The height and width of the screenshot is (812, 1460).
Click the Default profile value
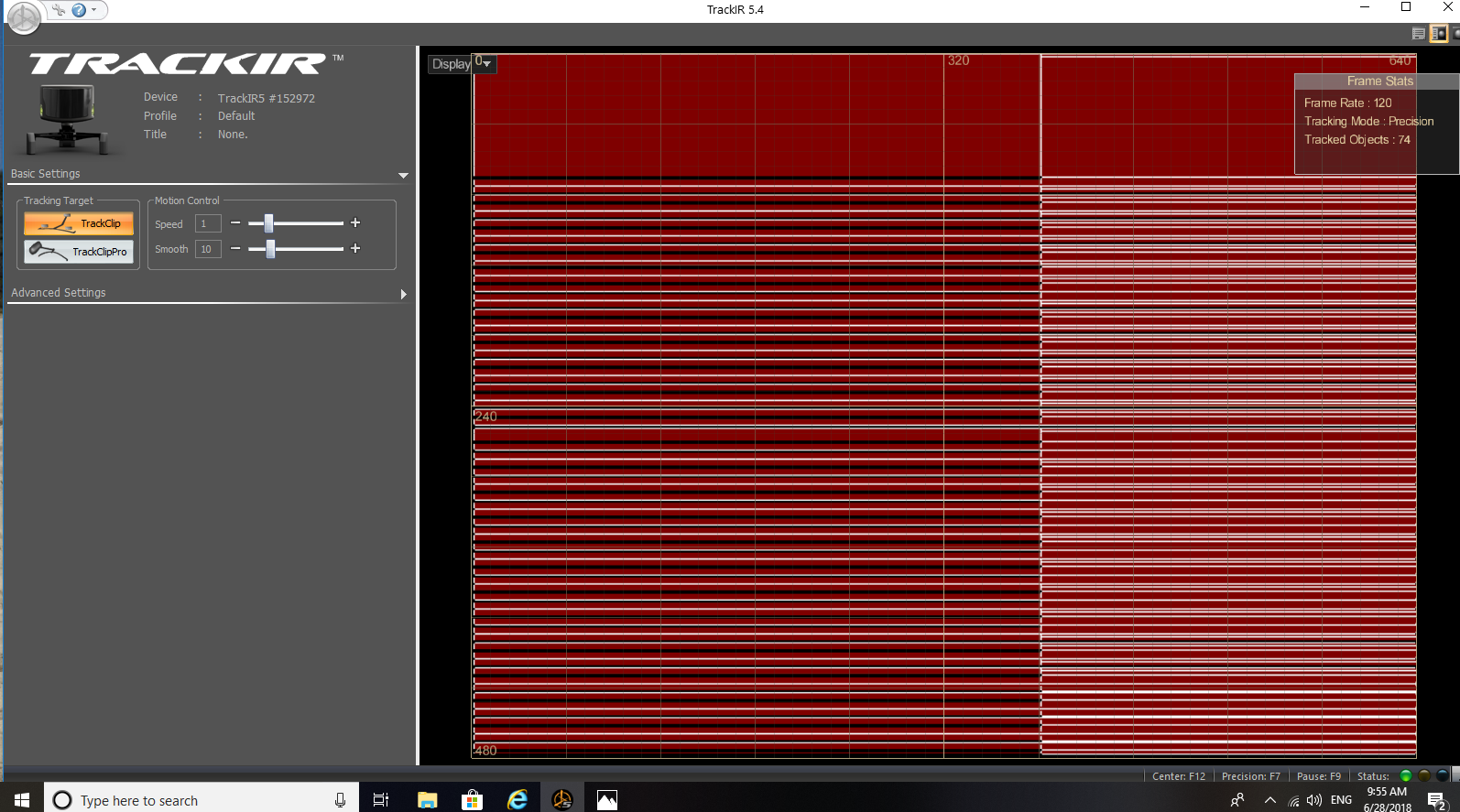pyautogui.click(x=236, y=116)
